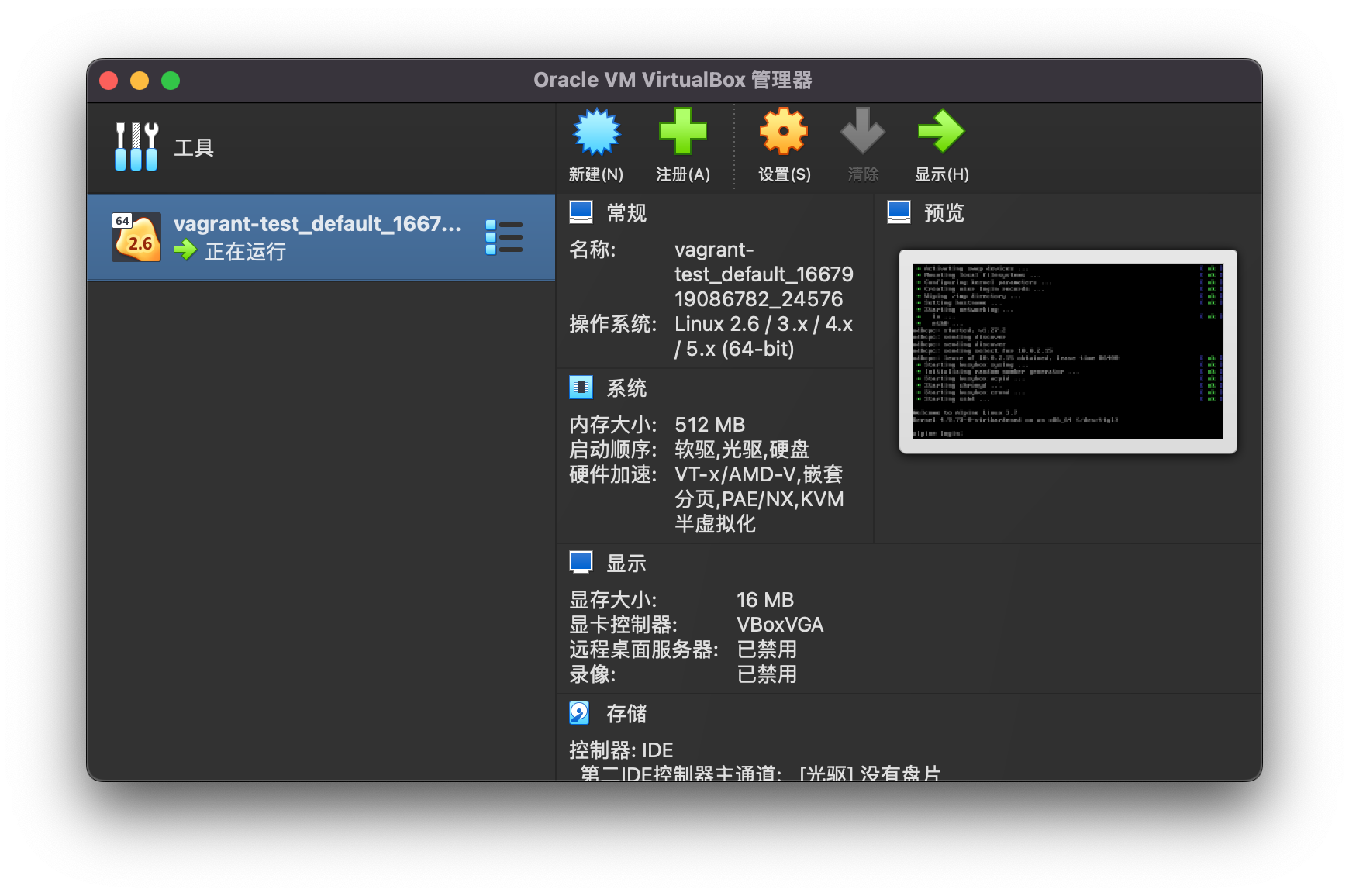The width and height of the screenshot is (1349, 896).
Task: Click the recording (录像) 已禁用 value
Action: click(x=767, y=674)
